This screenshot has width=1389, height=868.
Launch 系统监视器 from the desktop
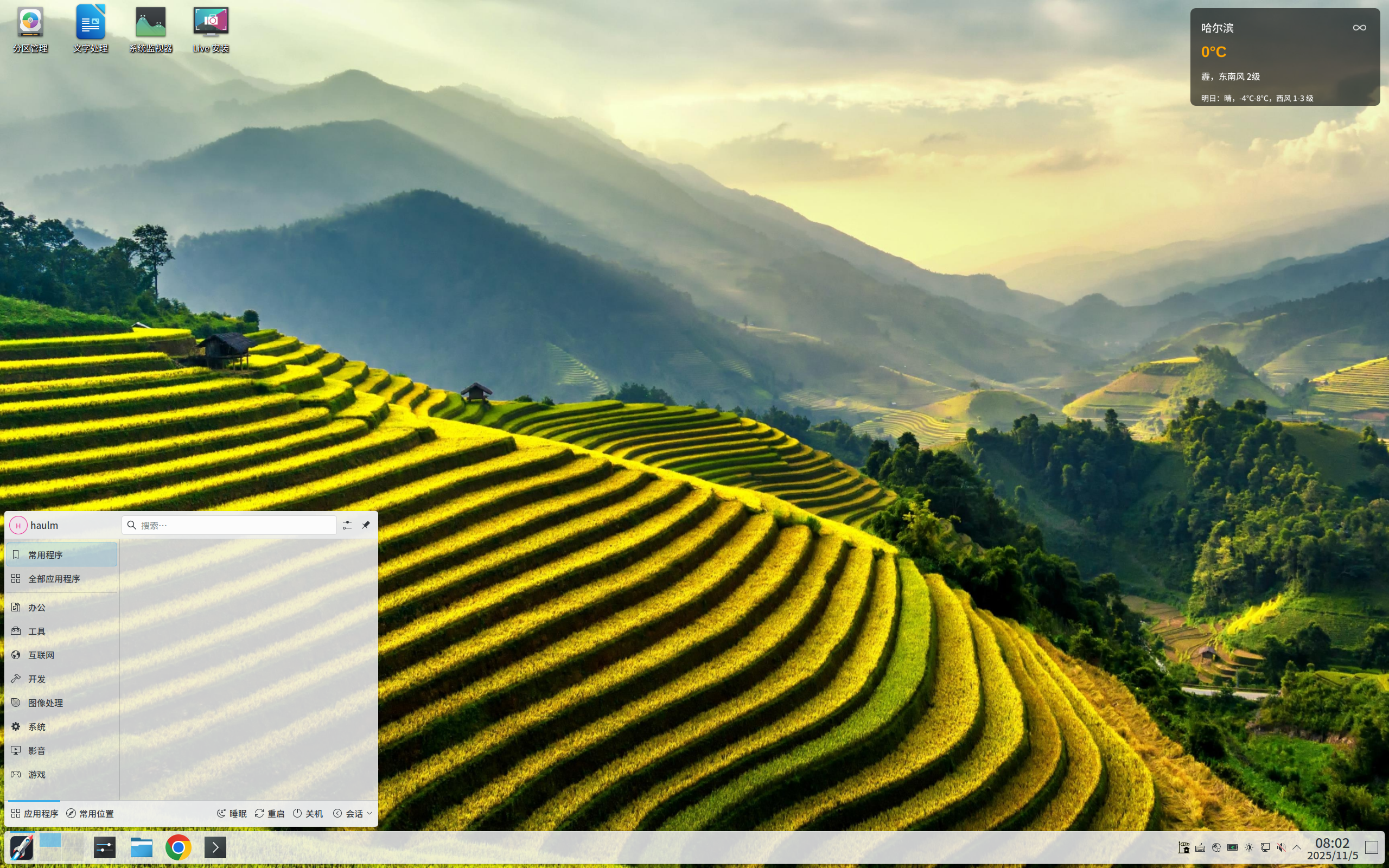(x=150, y=30)
